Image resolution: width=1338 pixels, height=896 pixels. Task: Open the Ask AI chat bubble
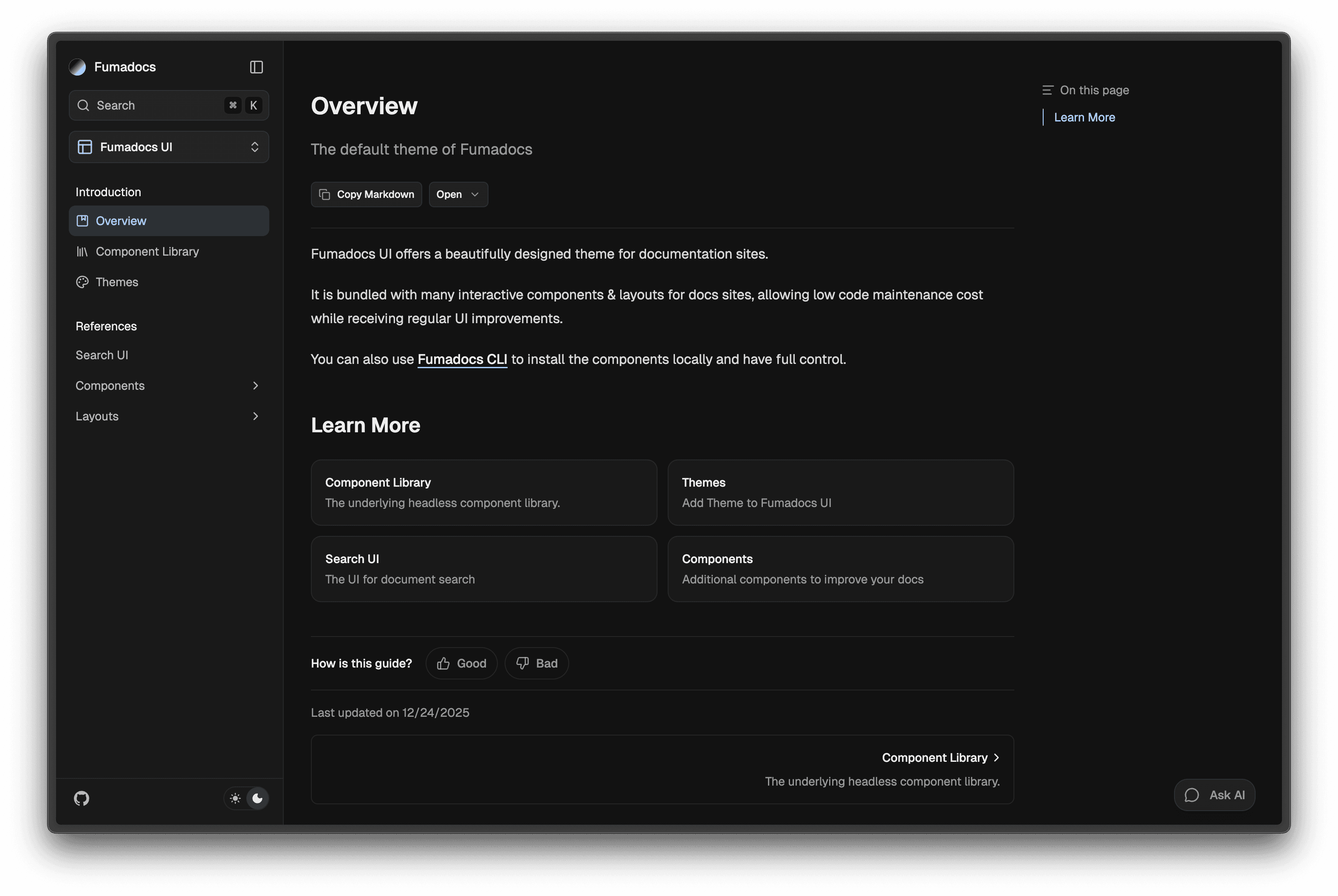click(1214, 795)
